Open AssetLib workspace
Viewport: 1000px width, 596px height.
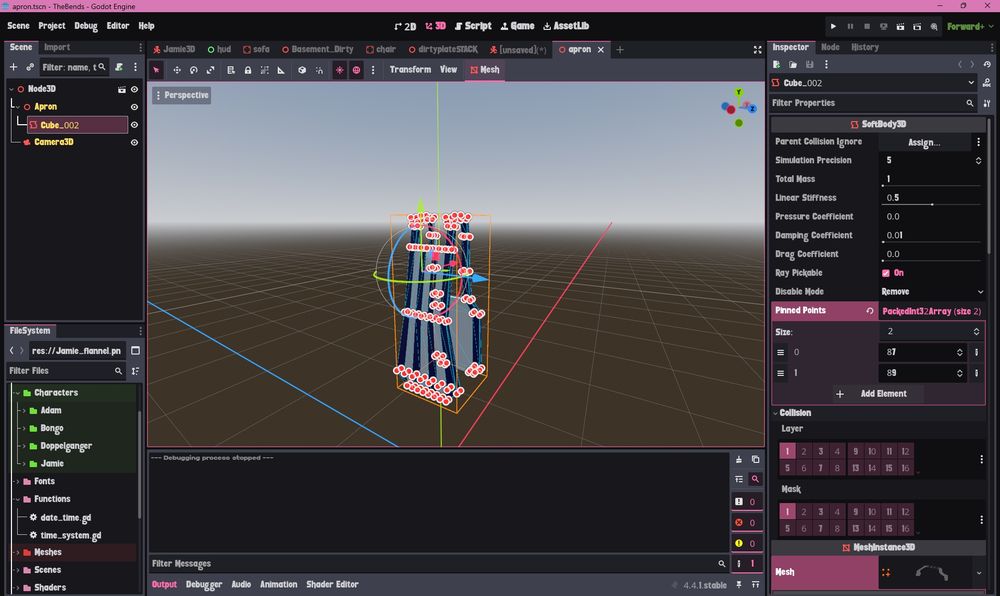566,26
